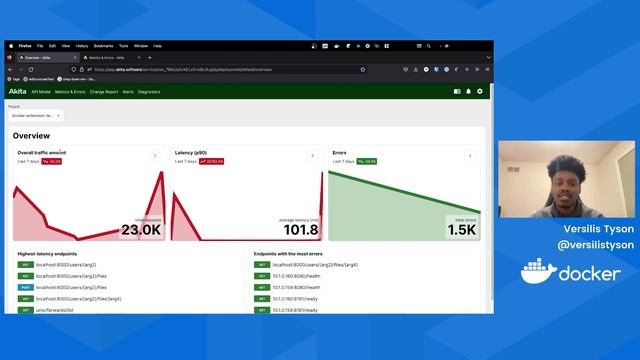Open 10.1.0.159:8181/ready endpoint

286,310
